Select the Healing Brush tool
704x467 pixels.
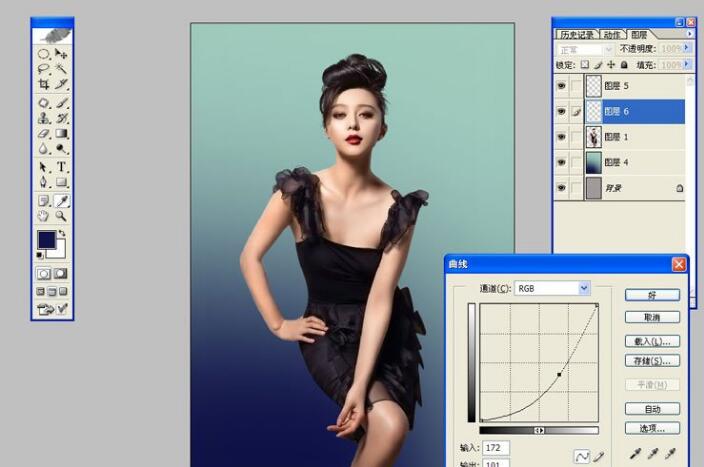click(x=43, y=103)
